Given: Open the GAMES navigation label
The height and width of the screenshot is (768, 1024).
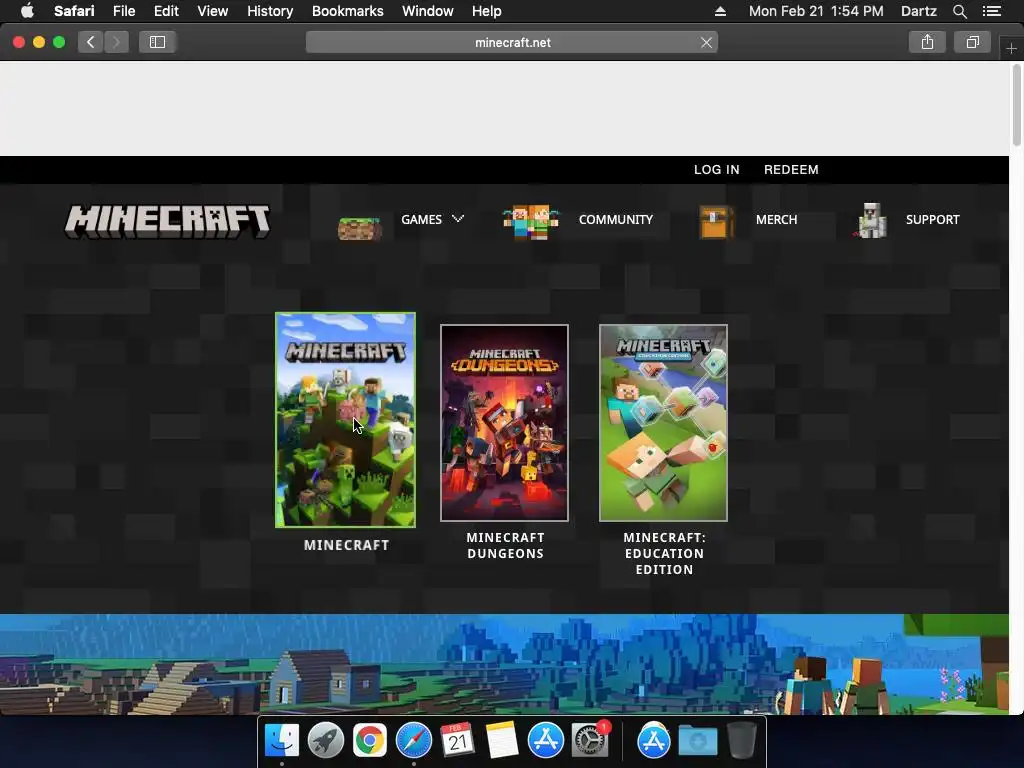Looking at the screenshot, I should coord(421,219).
